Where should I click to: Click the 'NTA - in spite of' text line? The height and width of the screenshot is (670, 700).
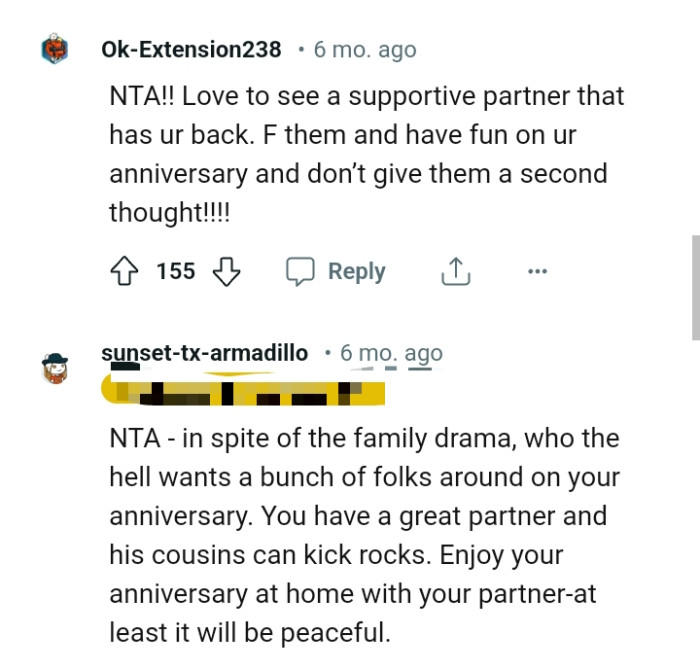[364, 438]
